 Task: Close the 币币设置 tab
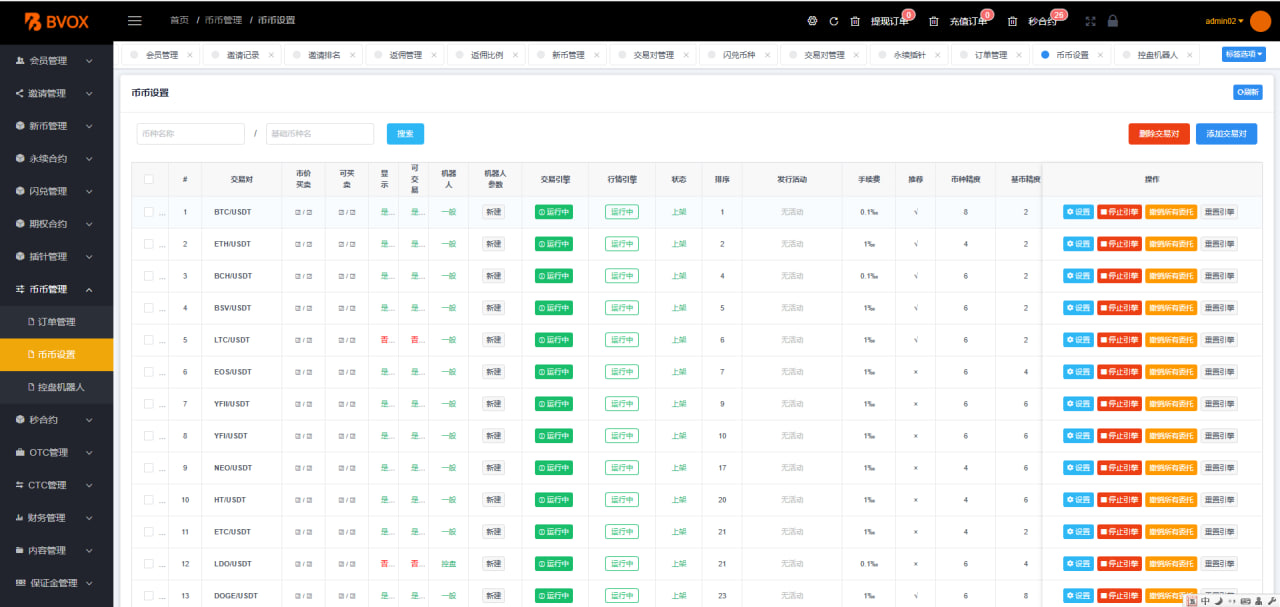(1101, 55)
